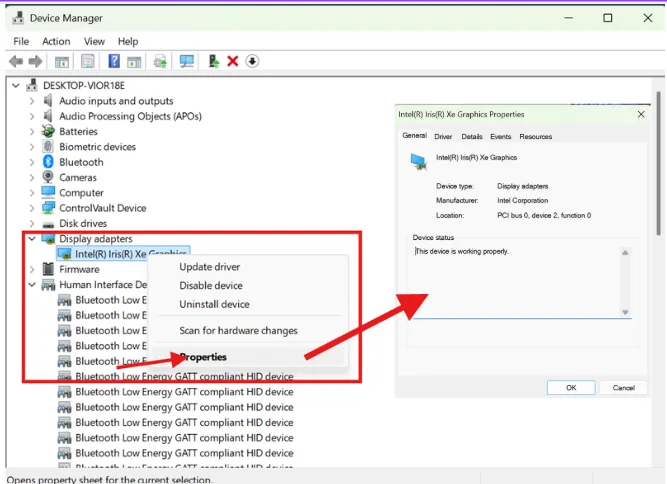Click the Cameras webcam icon

(x=48, y=177)
